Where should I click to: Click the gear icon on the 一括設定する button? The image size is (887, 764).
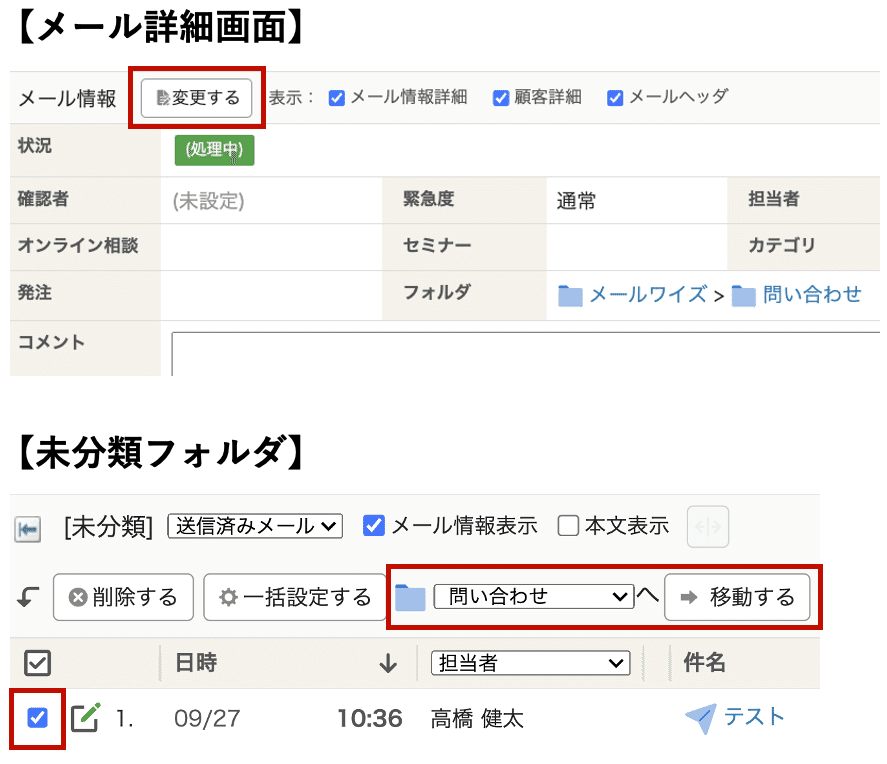[230, 597]
